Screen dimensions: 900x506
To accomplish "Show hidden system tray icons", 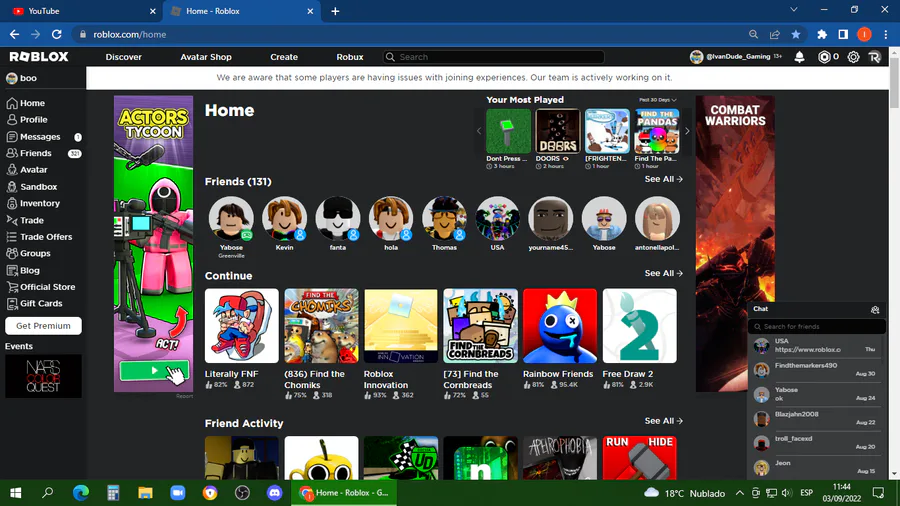I will point(739,493).
